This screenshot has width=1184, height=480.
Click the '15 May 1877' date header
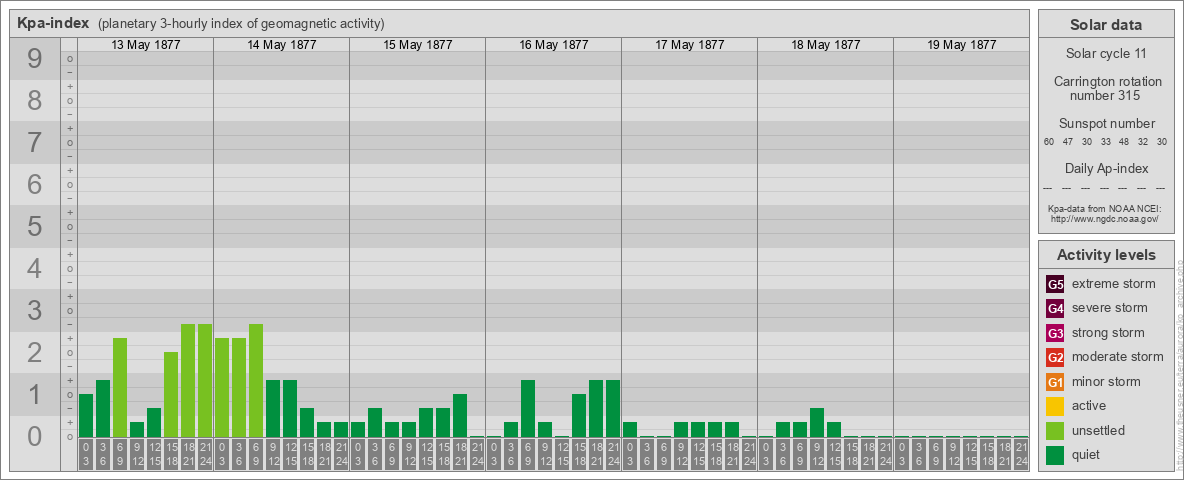418,45
